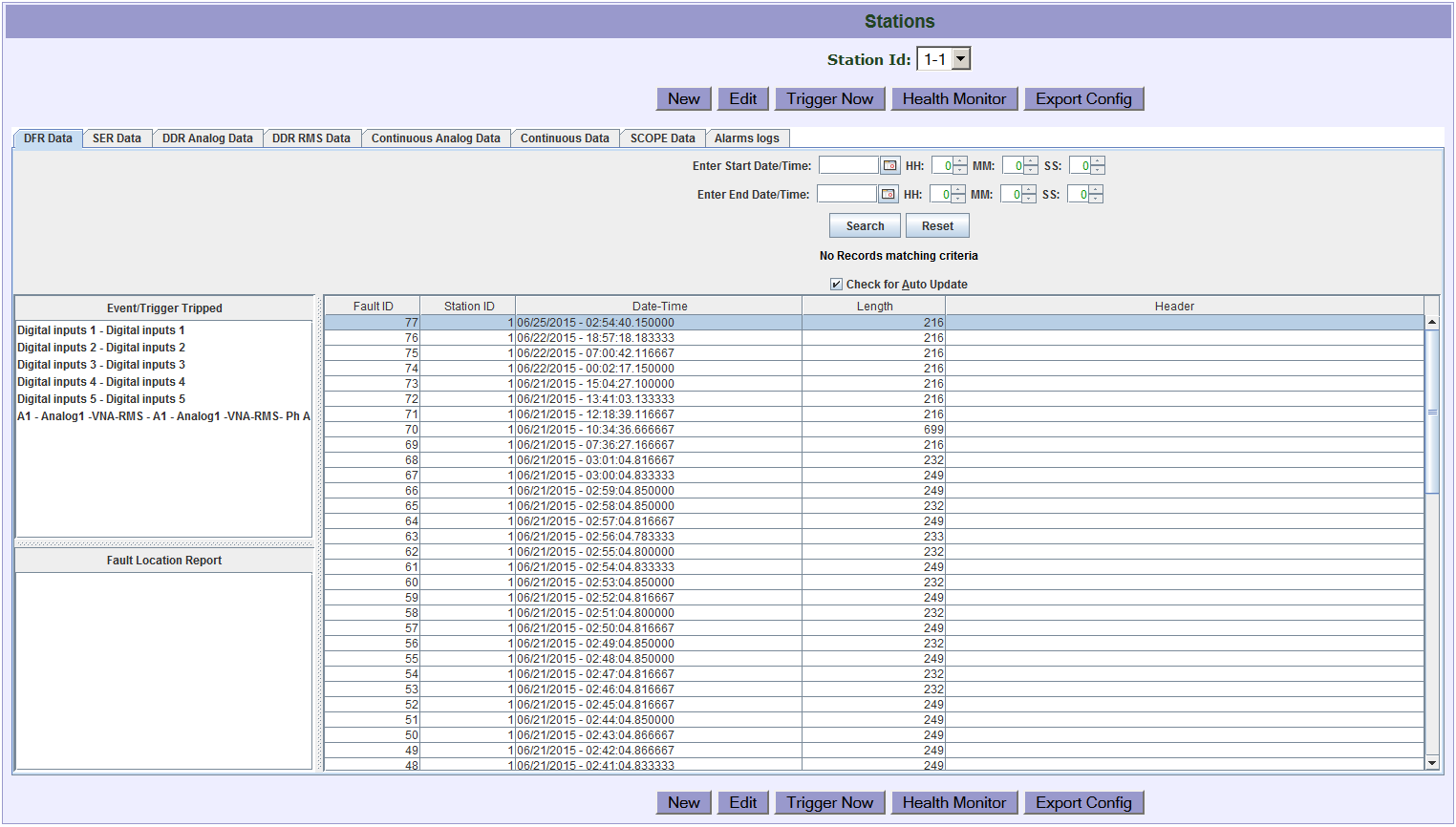Click the start HH spinner field
The height and width of the screenshot is (827, 1456).
pos(942,165)
